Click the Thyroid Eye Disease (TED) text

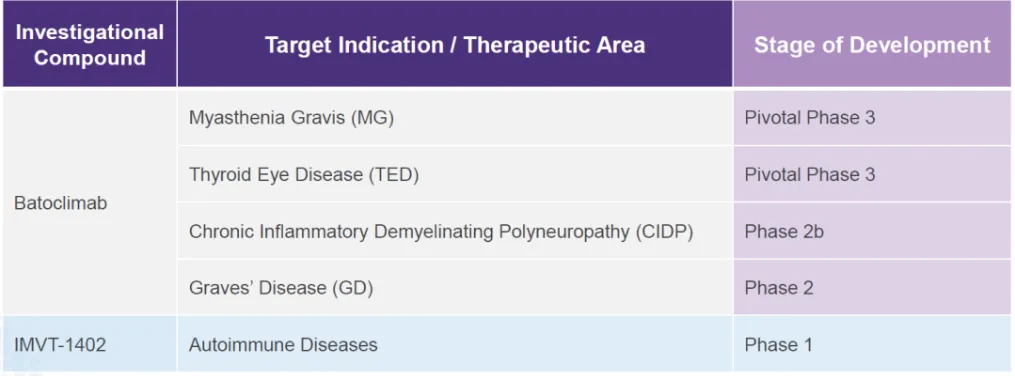tap(304, 175)
